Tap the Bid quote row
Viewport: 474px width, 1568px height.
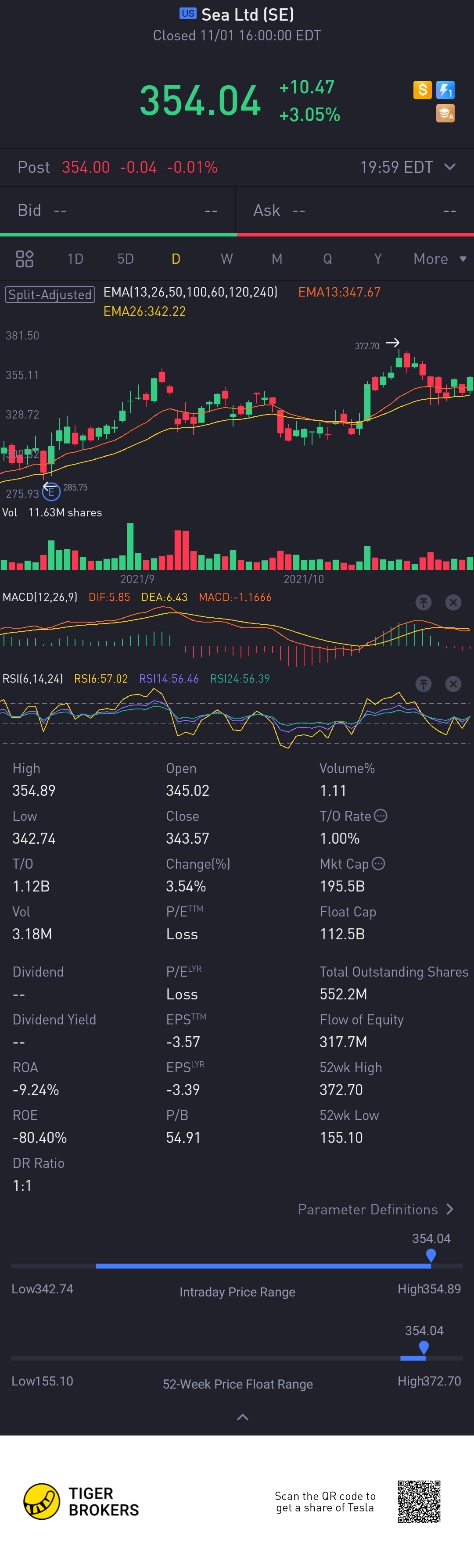click(118, 210)
